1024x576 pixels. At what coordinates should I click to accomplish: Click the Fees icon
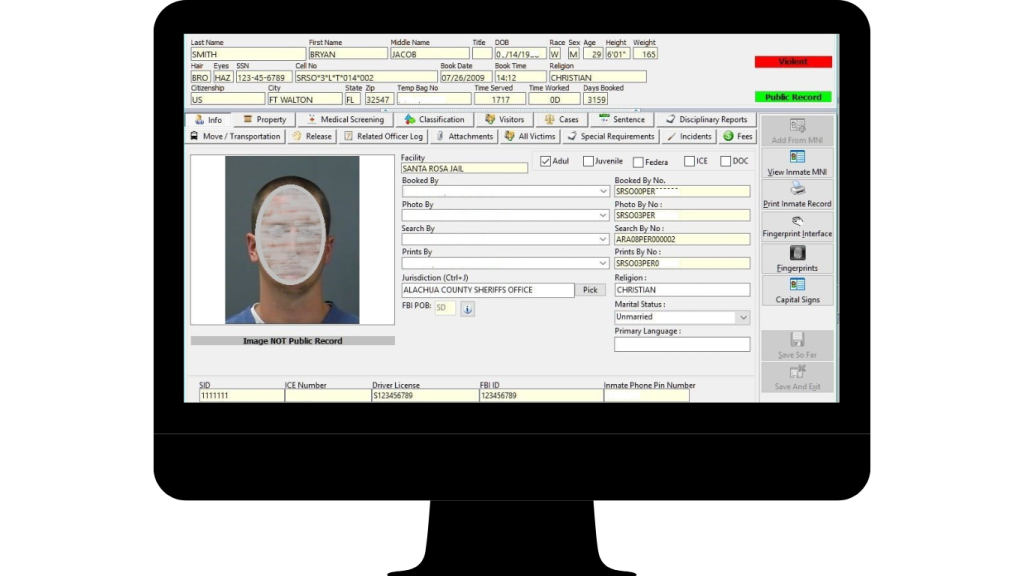click(x=737, y=137)
